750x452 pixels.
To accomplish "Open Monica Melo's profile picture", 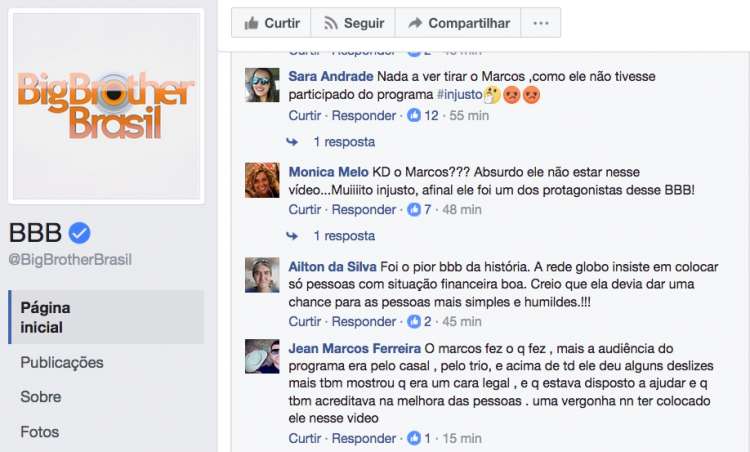I will point(262,180).
